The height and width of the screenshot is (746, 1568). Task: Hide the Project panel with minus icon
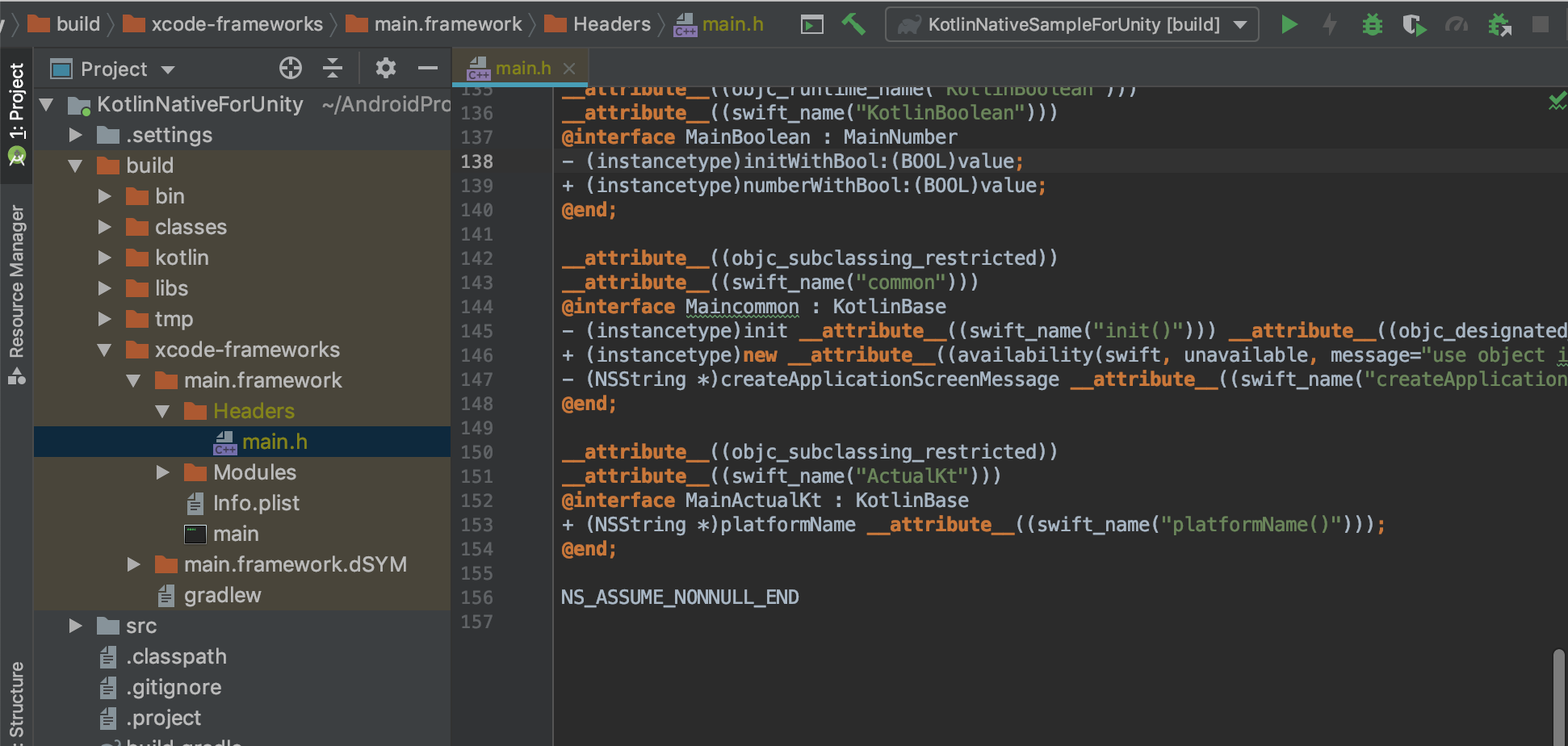(428, 69)
